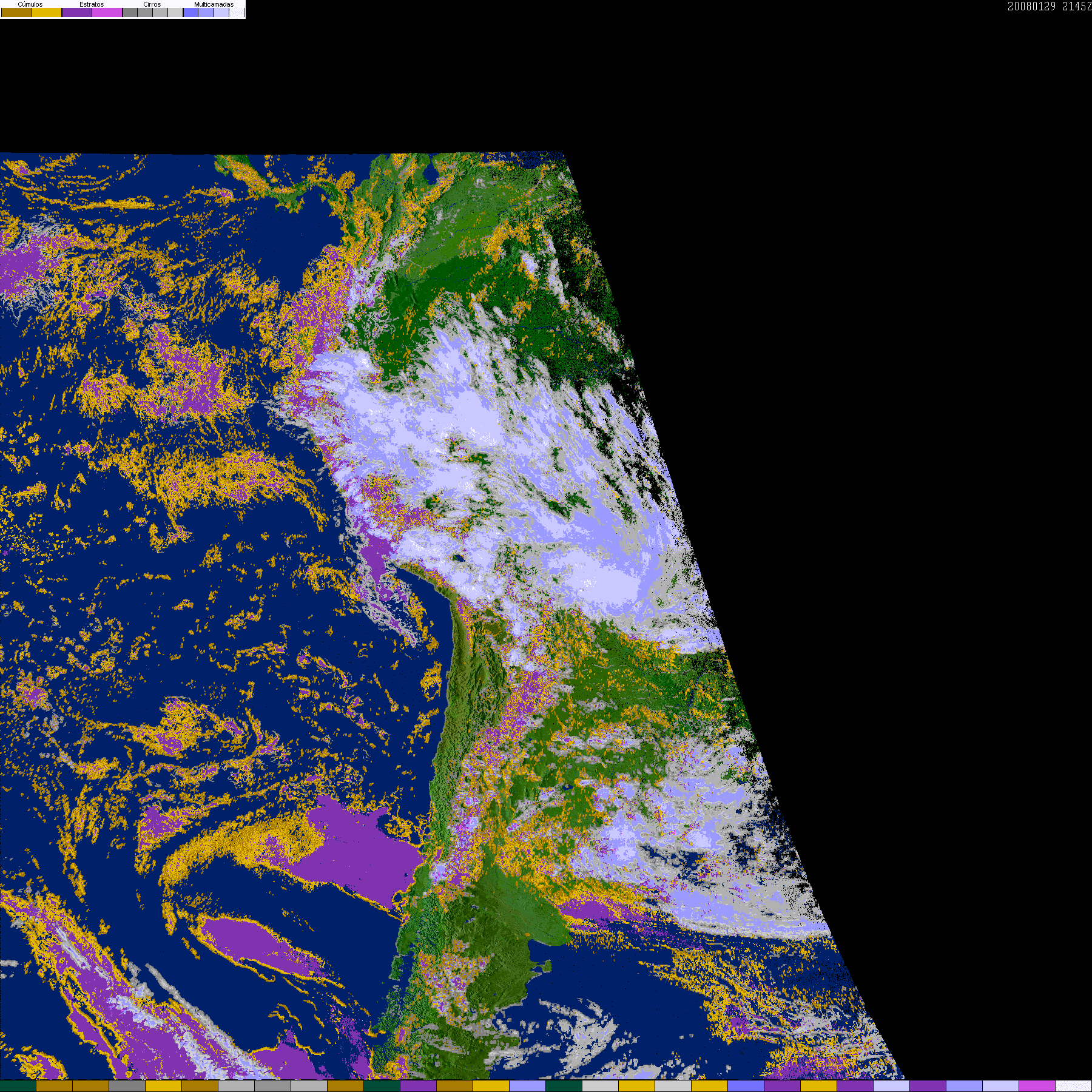Click the Cirros legend label
Image resolution: width=1092 pixels, height=1092 pixels.
(x=152, y=4)
